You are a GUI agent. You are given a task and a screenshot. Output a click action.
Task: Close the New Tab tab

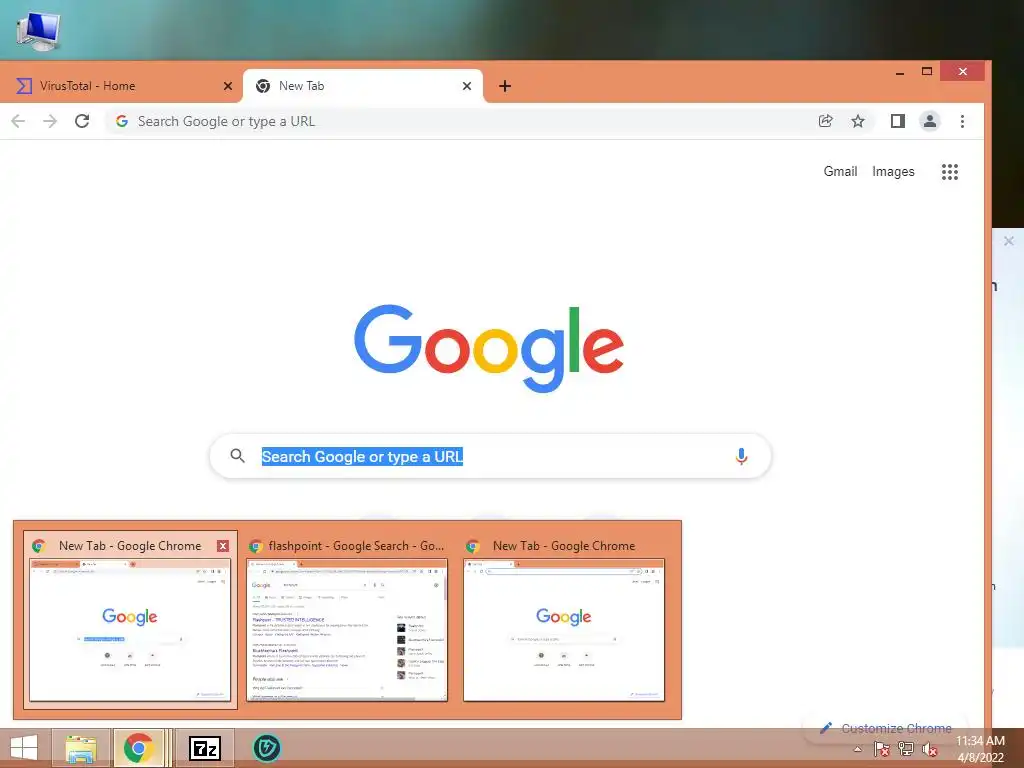pos(466,86)
